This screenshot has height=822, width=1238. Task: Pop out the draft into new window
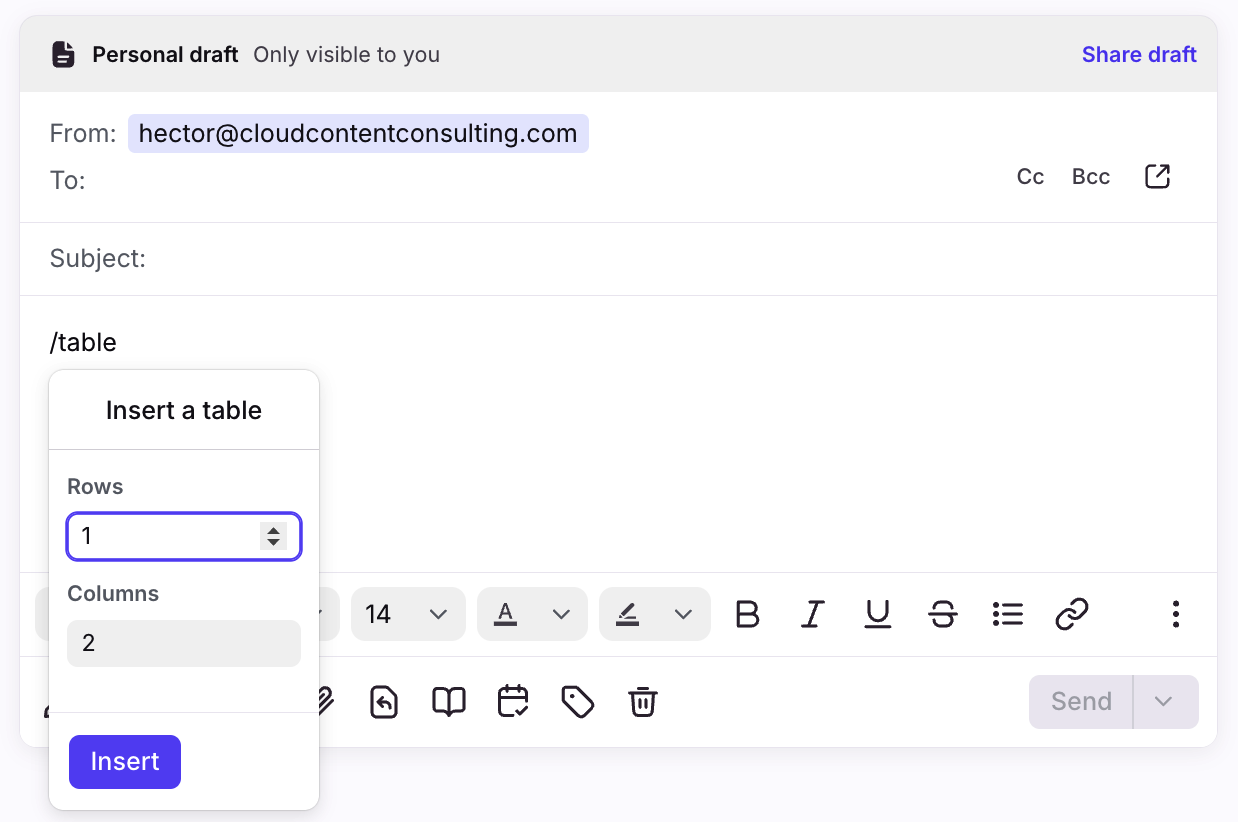(x=1157, y=177)
